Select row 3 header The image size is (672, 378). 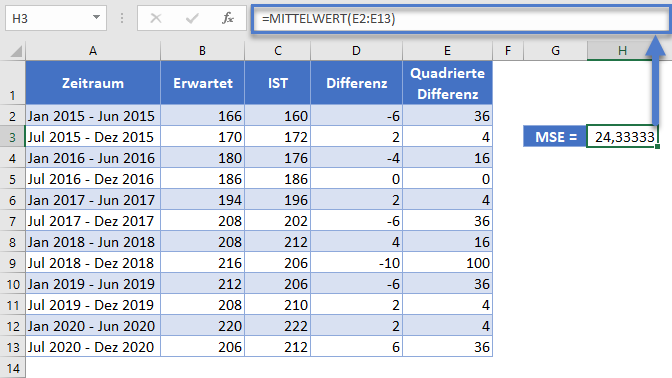12,137
